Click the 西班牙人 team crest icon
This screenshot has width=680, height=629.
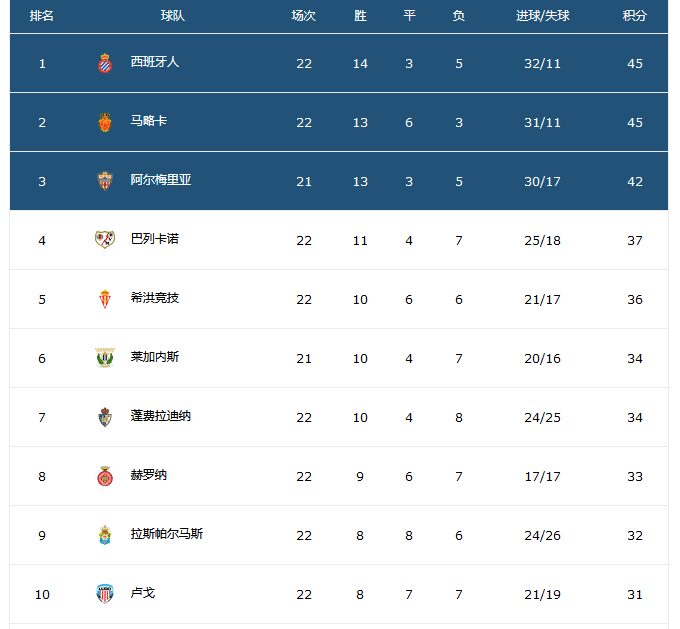[105, 63]
